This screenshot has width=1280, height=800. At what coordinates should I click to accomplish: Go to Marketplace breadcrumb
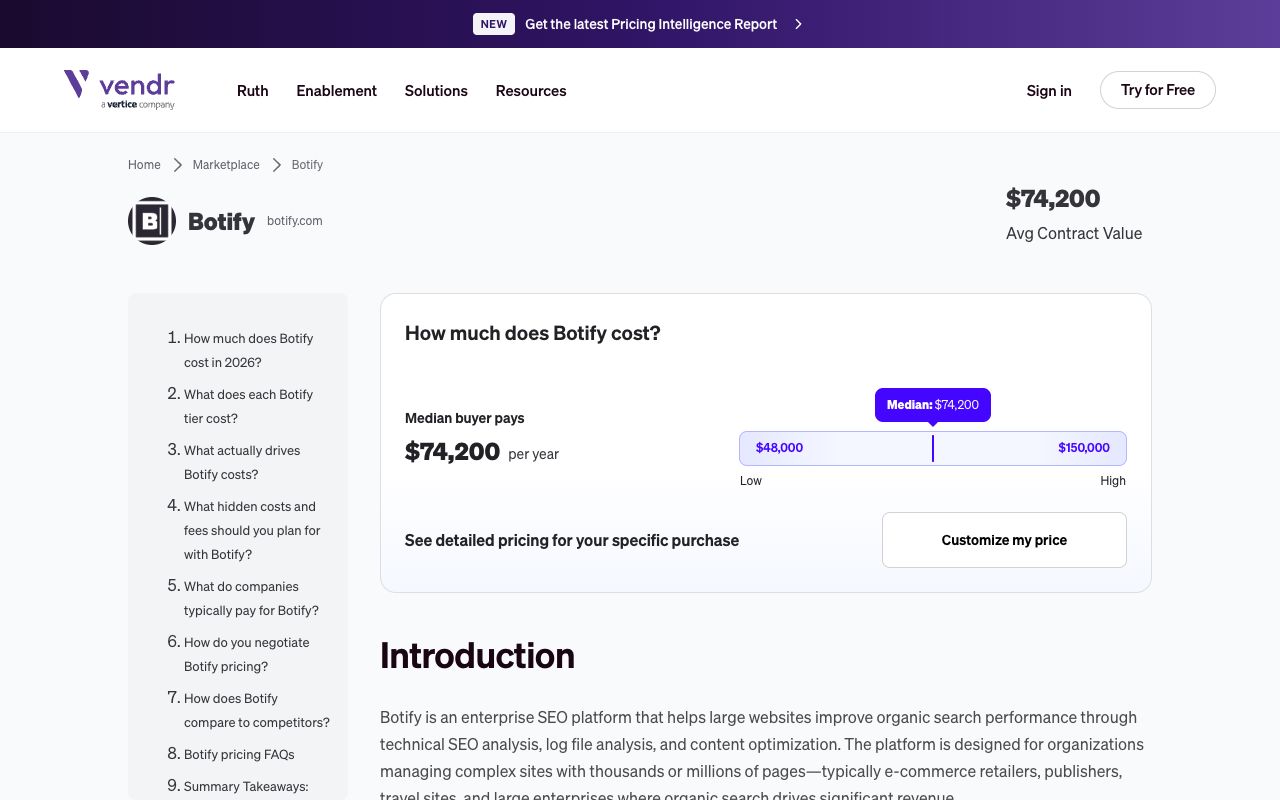click(226, 165)
